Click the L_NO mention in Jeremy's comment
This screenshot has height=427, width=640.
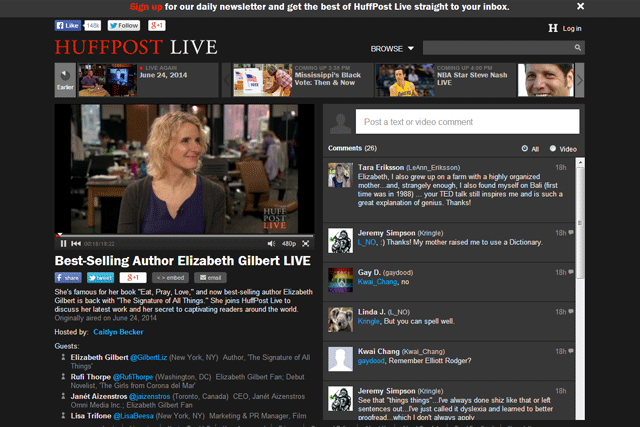tap(367, 242)
